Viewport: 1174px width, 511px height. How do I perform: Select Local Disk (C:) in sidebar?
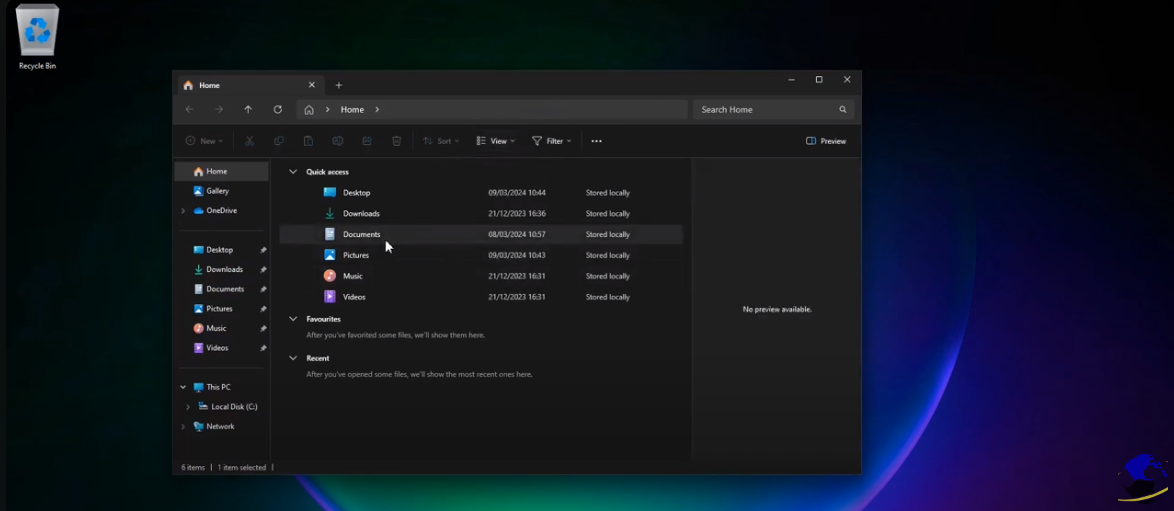click(x=234, y=407)
